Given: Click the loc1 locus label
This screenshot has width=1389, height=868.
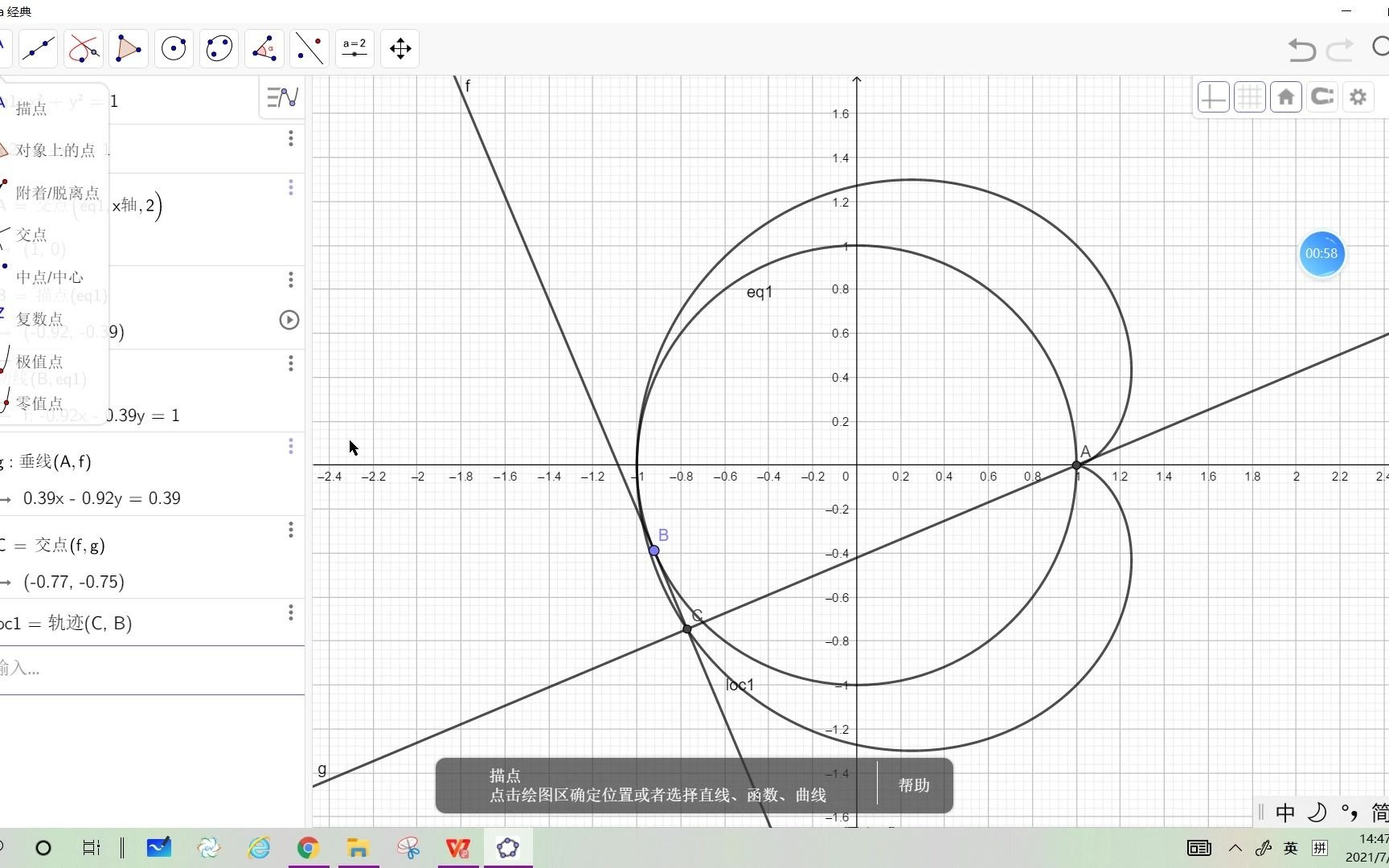Looking at the screenshot, I should coord(740,685).
